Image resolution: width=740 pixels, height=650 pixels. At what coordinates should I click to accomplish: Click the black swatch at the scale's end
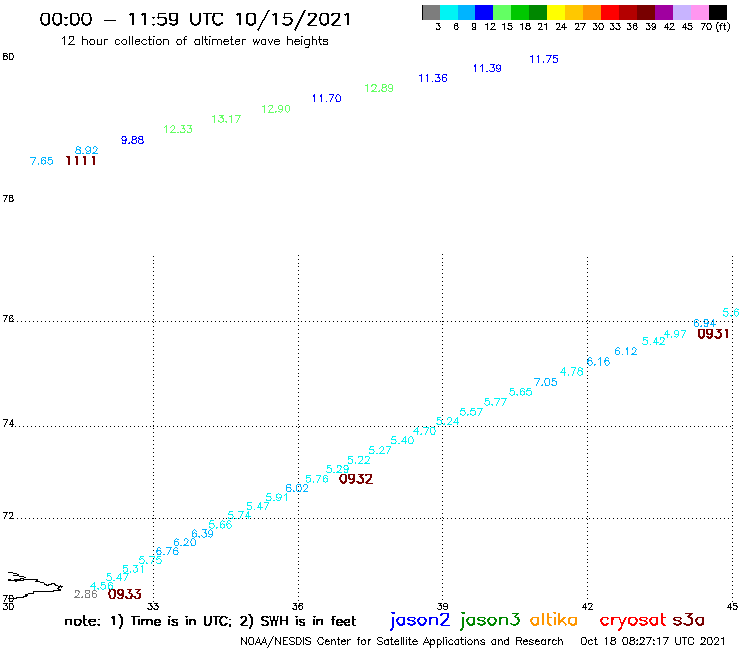pos(718,12)
